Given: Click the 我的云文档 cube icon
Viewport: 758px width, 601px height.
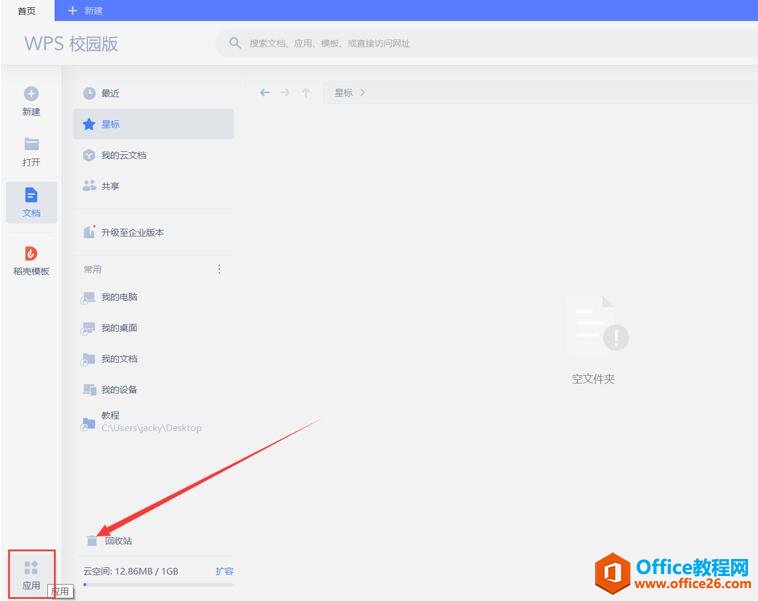Looking at the screenshot, I should tap(89, 155).
